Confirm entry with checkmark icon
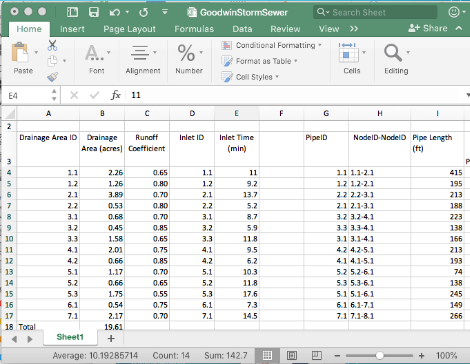The image size is (470, 364). pyautogui.click(x=95, y=96)
